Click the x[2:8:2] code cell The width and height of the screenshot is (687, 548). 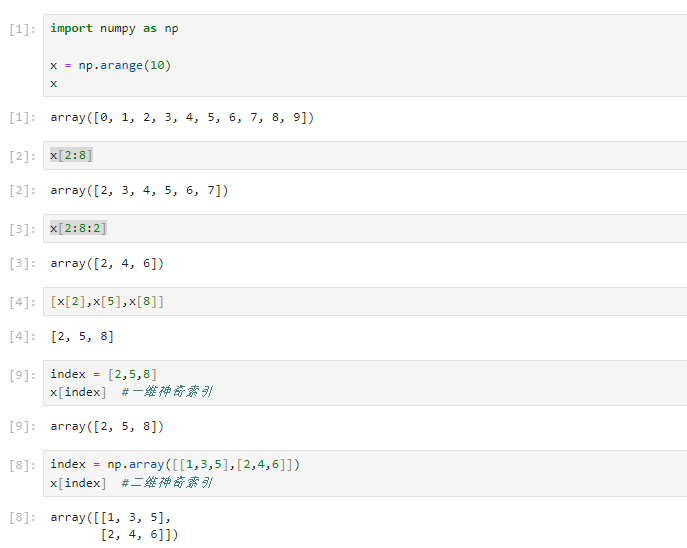[365, 229]
